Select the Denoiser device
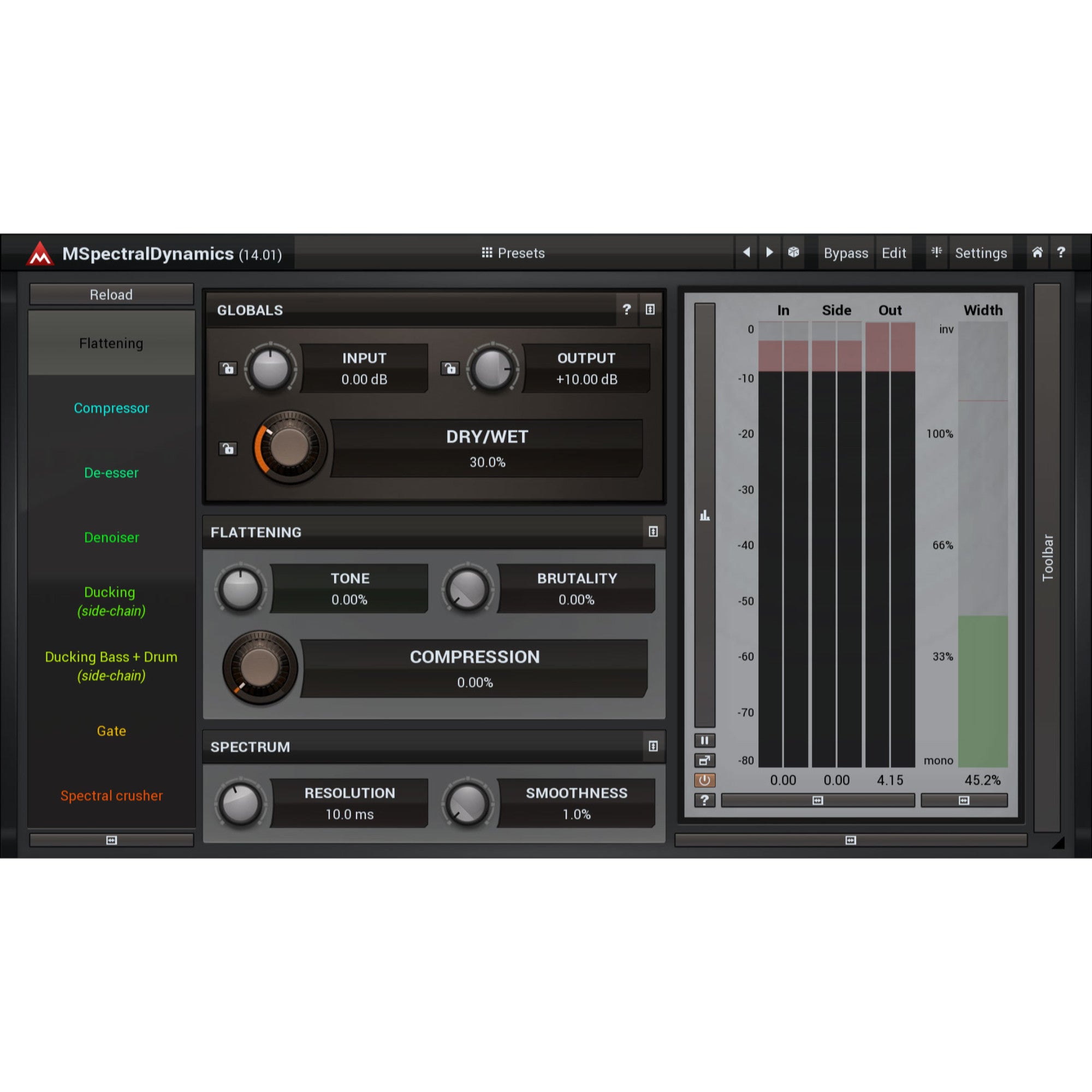This screenshot has width=1092, height=1092. [111, 537]
